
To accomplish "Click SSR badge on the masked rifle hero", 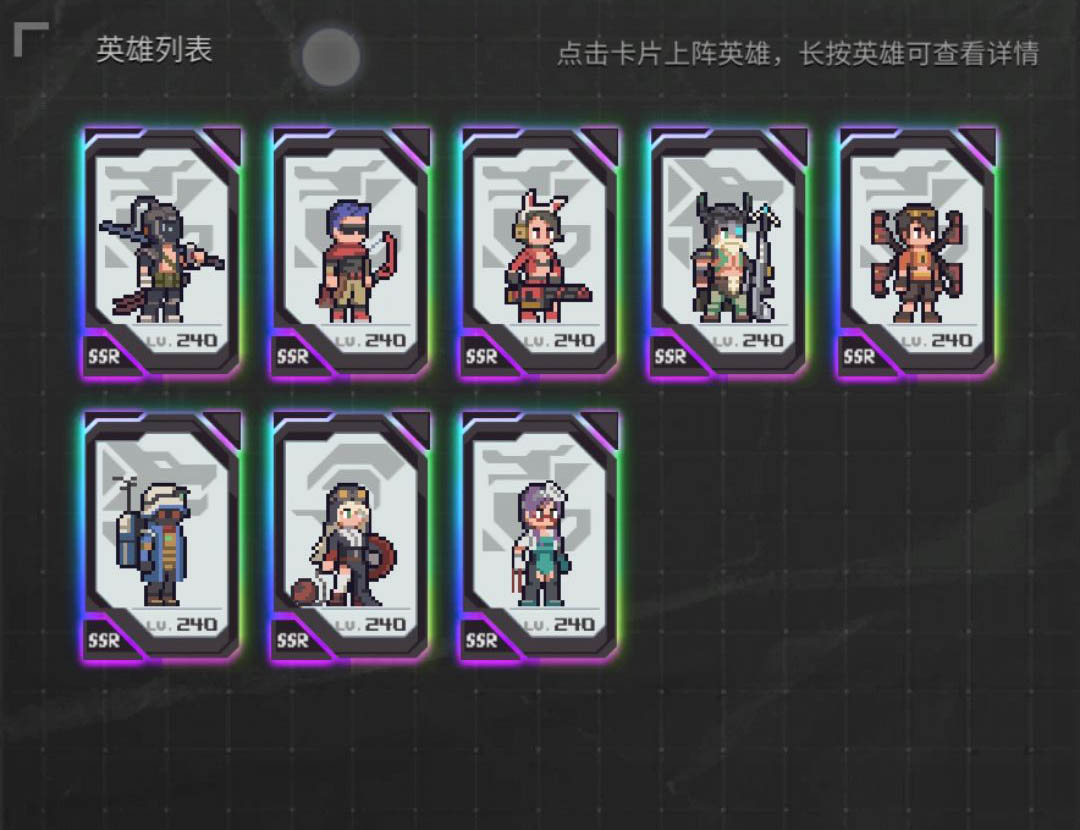I will (x=104, y=357).
